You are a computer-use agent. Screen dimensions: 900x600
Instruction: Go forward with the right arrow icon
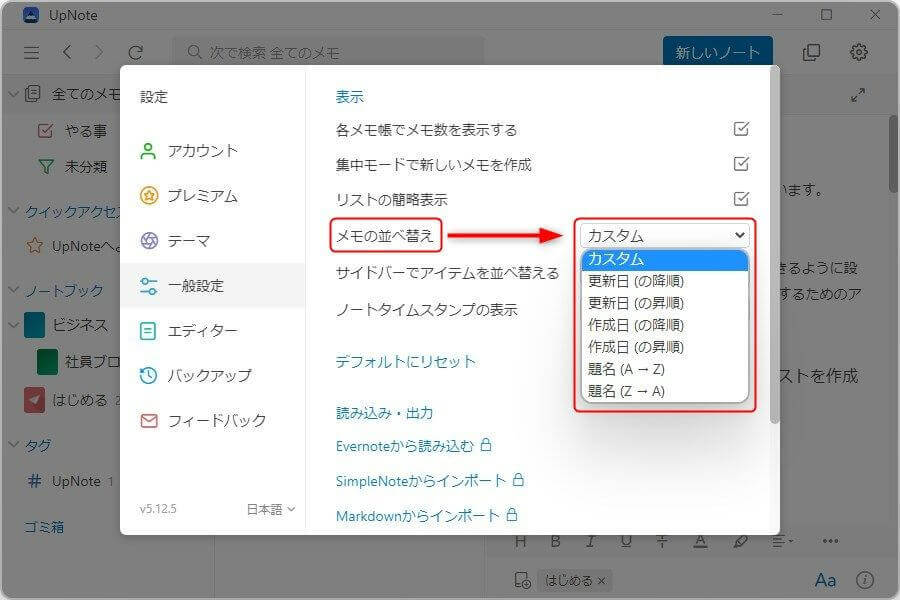point(99,52)
